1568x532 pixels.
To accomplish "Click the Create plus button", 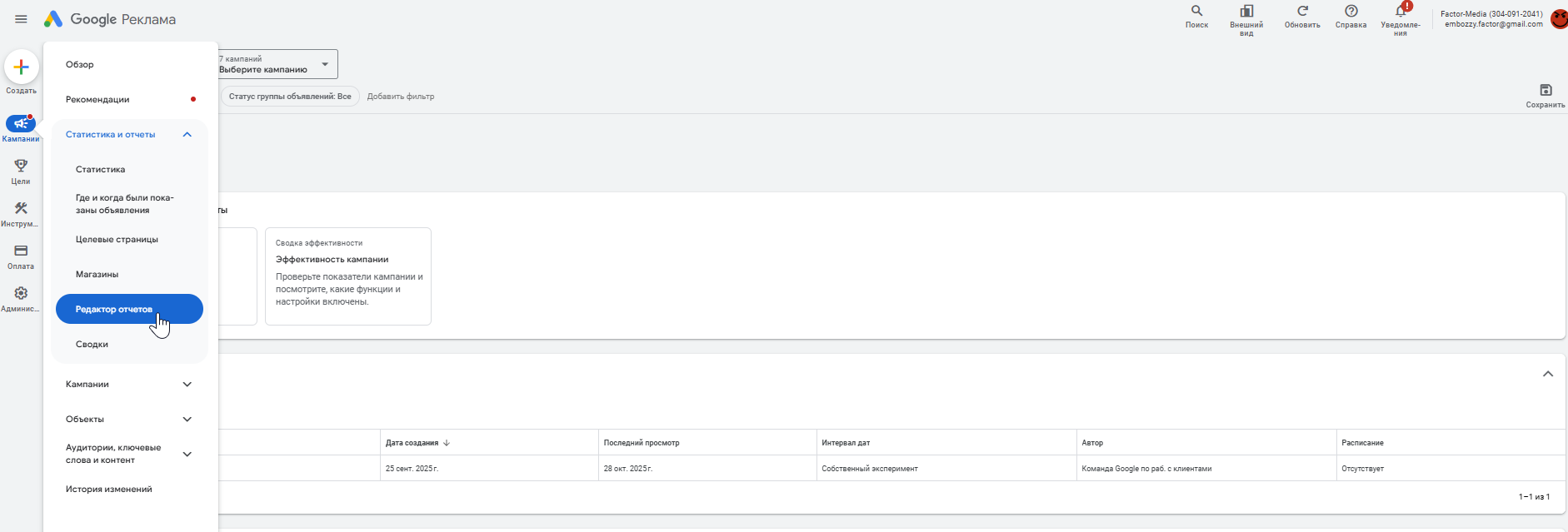I will click(22, 67).
